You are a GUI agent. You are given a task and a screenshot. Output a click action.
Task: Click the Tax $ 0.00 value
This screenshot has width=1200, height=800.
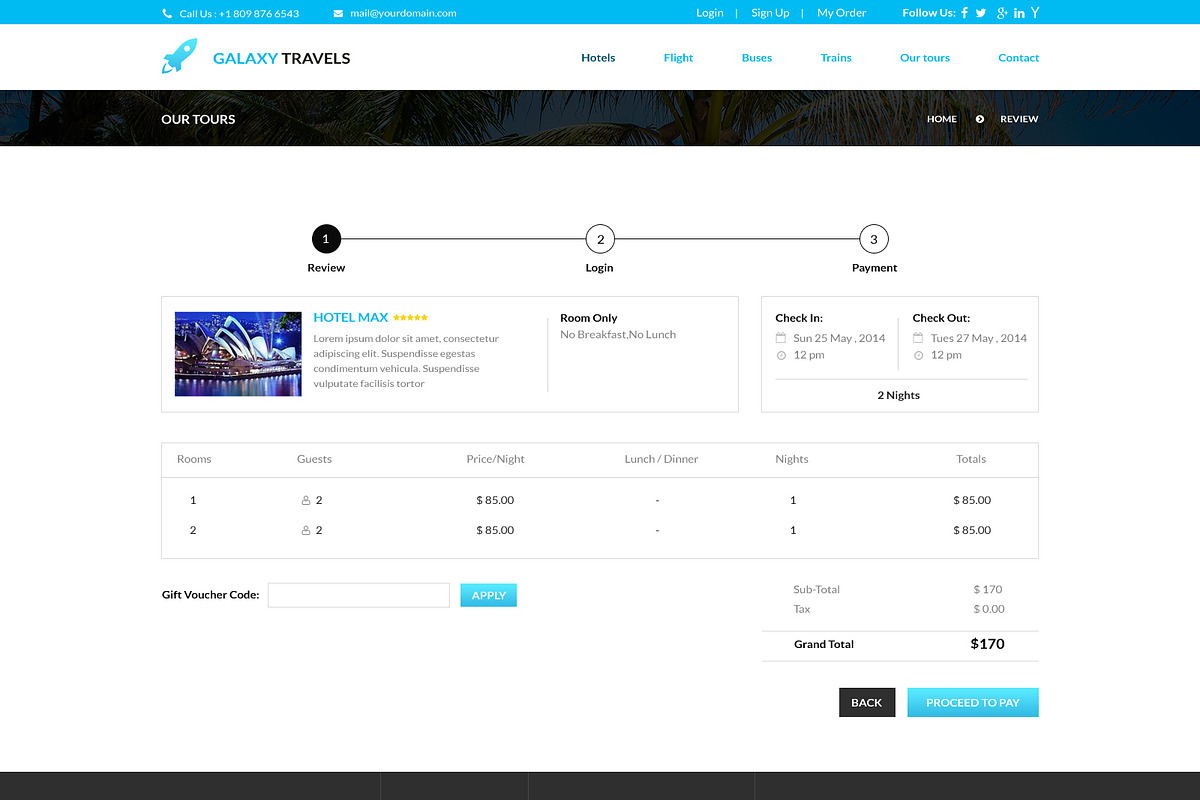(x=989, y=609)
